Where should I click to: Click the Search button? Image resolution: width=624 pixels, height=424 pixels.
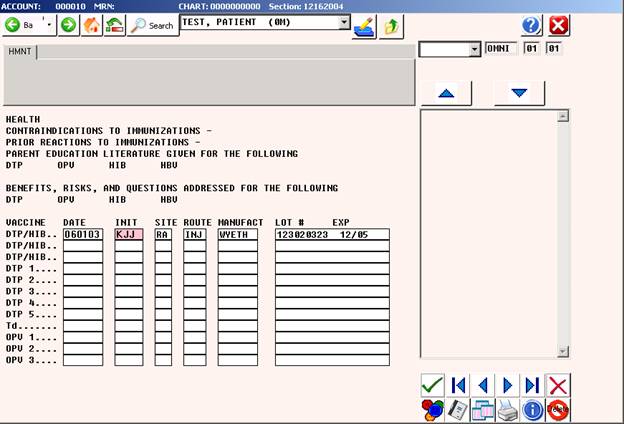153,24
